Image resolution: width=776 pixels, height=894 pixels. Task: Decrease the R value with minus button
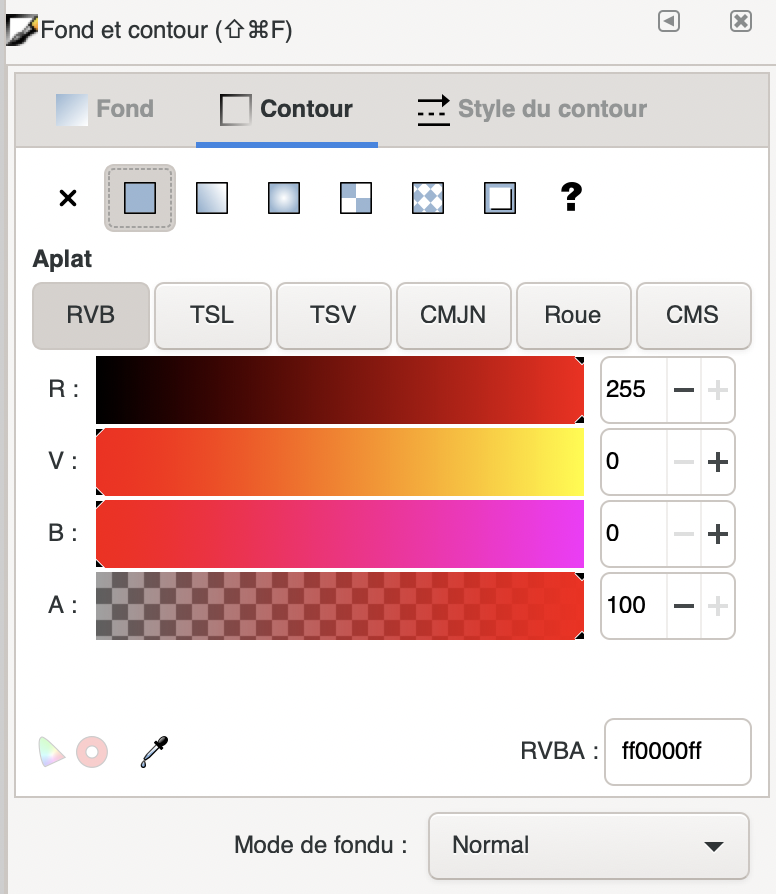coord(684,389)
